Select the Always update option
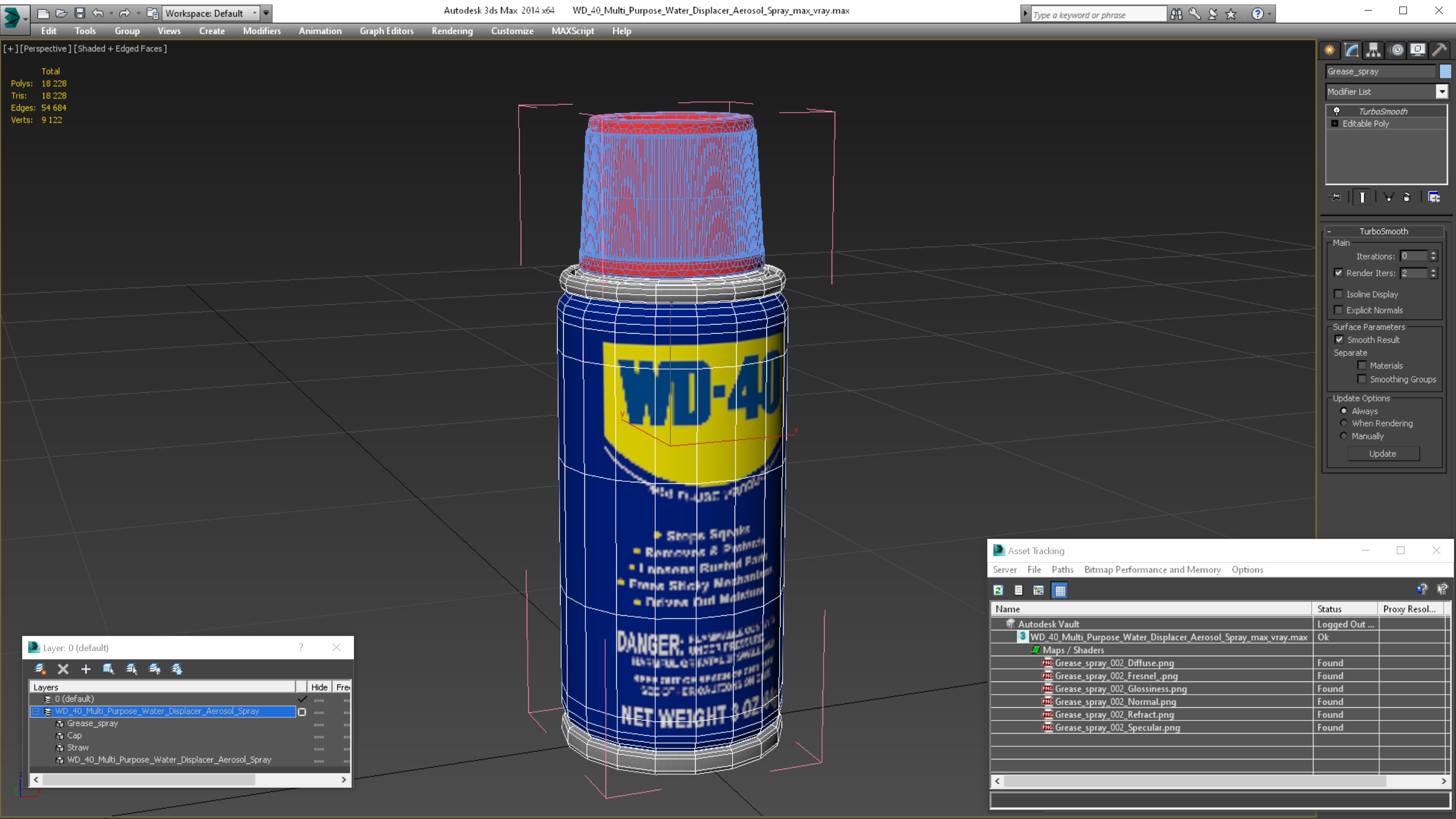The height and width of the screenshot is (819, 1456). point(1344,411)
